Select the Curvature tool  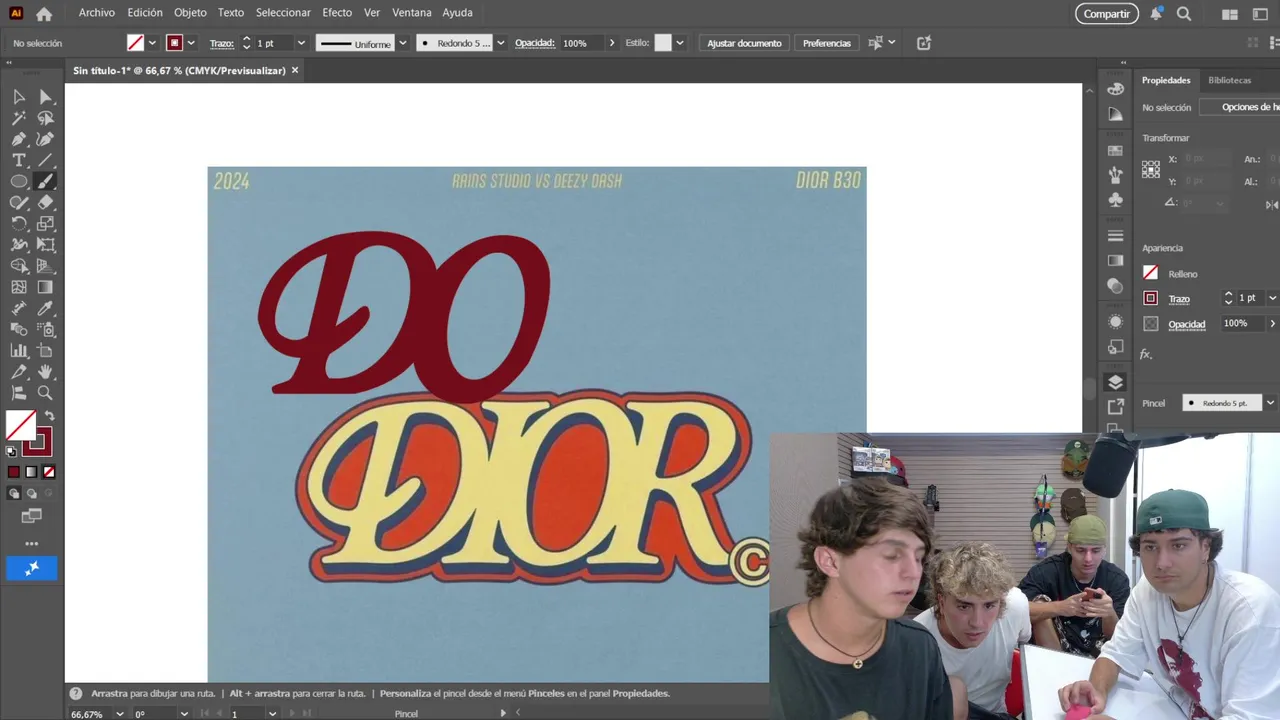point(45,139)
